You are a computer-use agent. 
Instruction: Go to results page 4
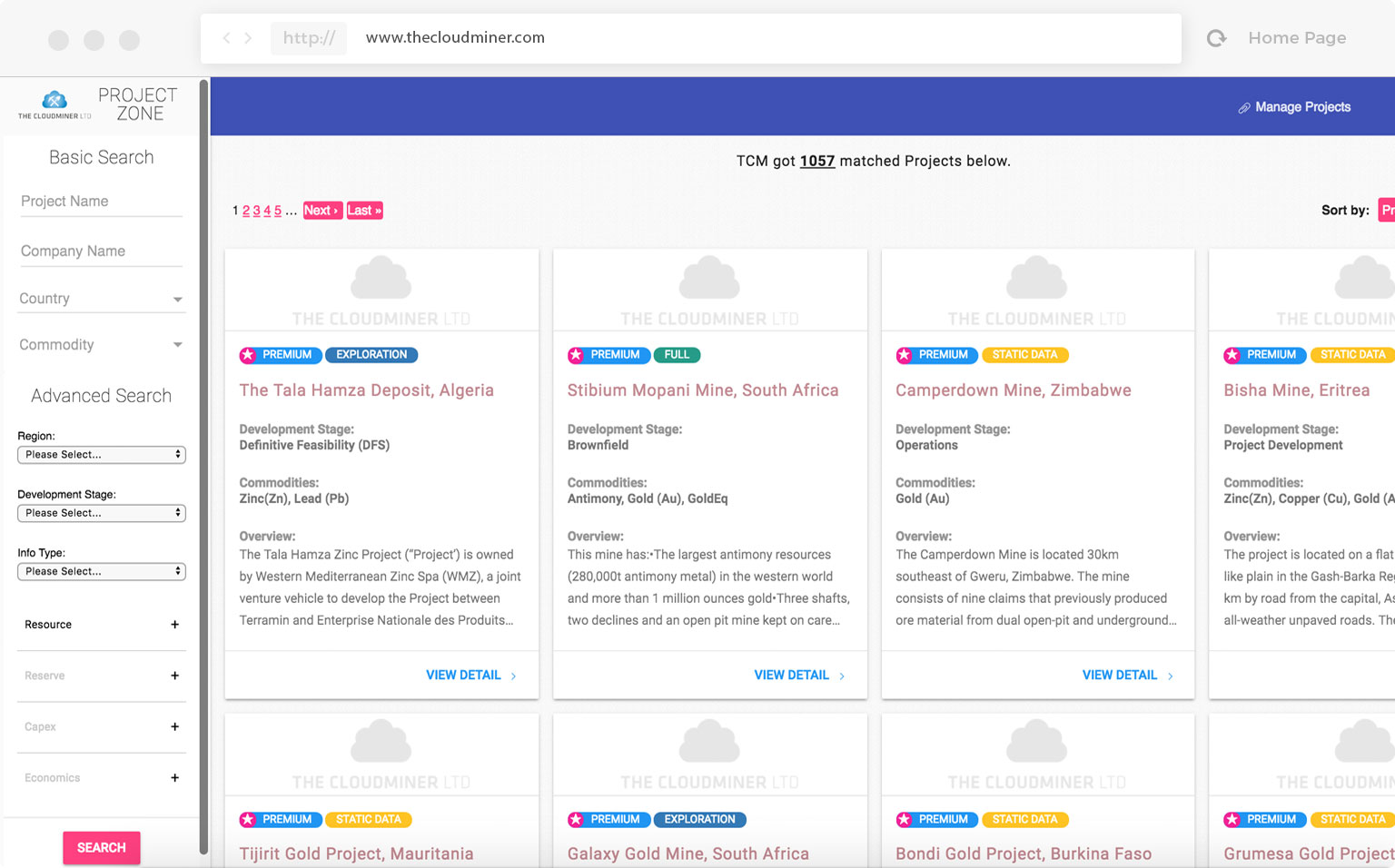tap(267, 211)
